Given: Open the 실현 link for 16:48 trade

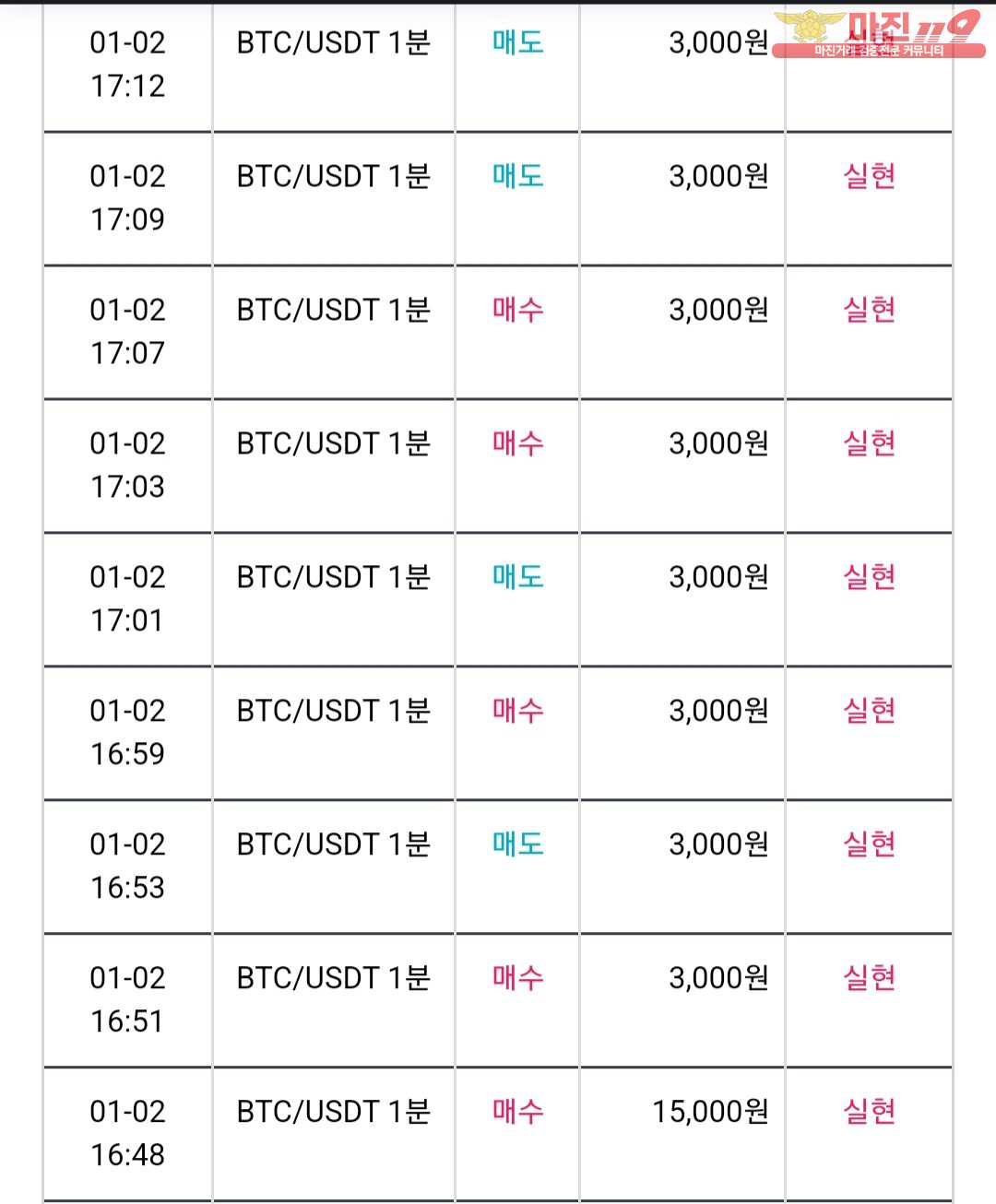Looking at the screenshot, I should pos(870,1112).
